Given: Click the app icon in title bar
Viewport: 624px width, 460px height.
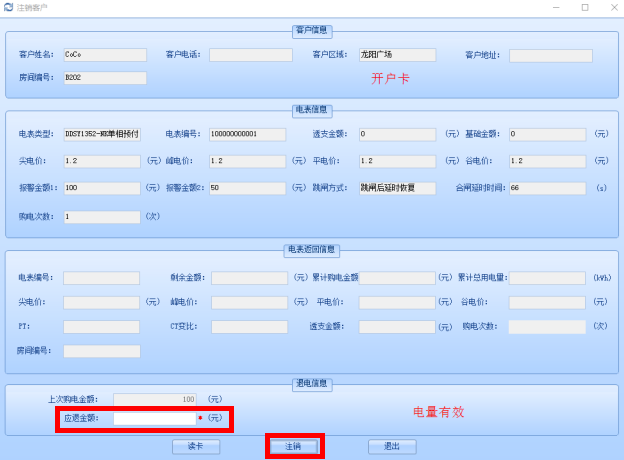Looking at the screenshot, I should tap(9, 7).
